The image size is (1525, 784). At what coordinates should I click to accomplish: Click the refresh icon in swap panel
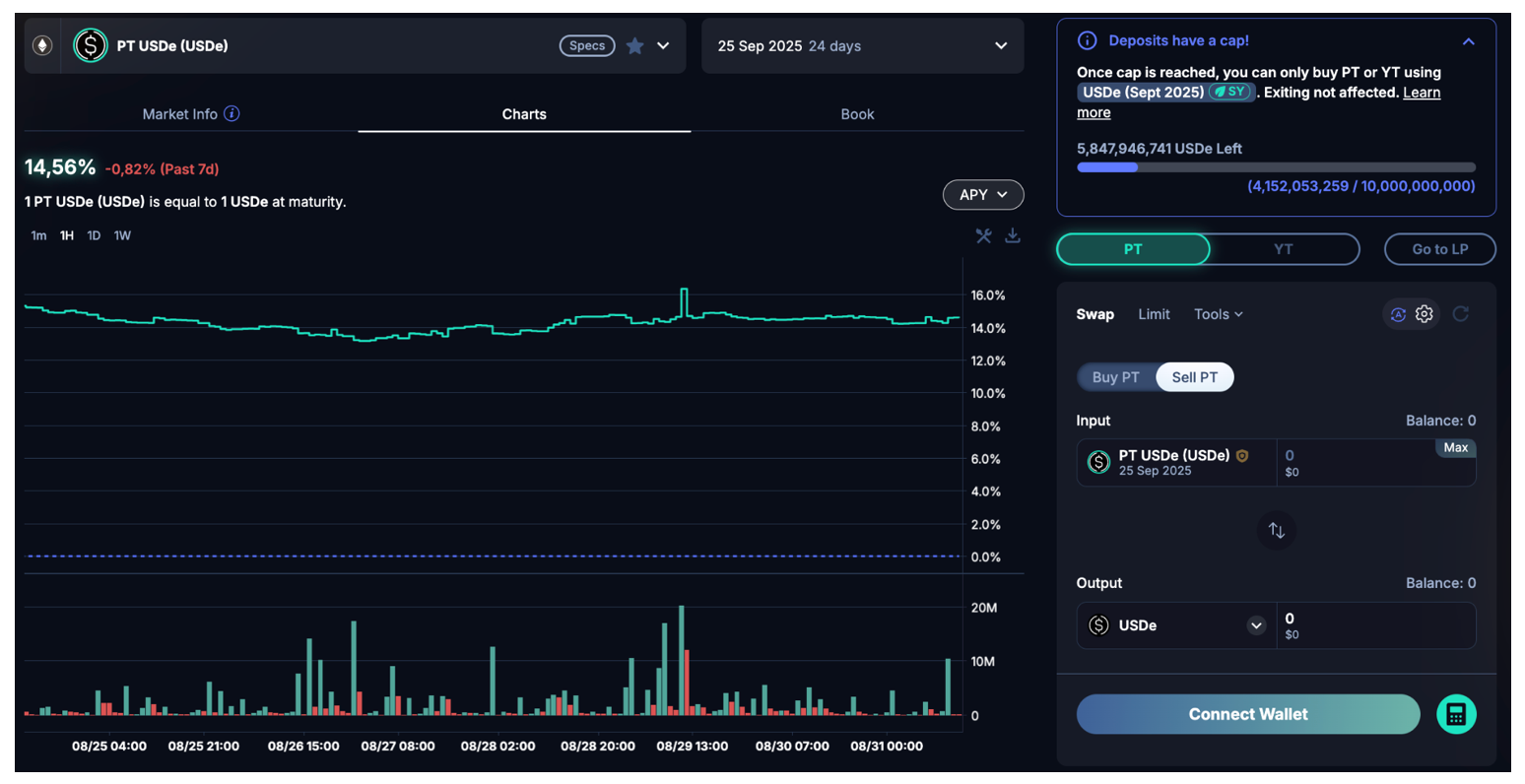[x=1461, y=314]
